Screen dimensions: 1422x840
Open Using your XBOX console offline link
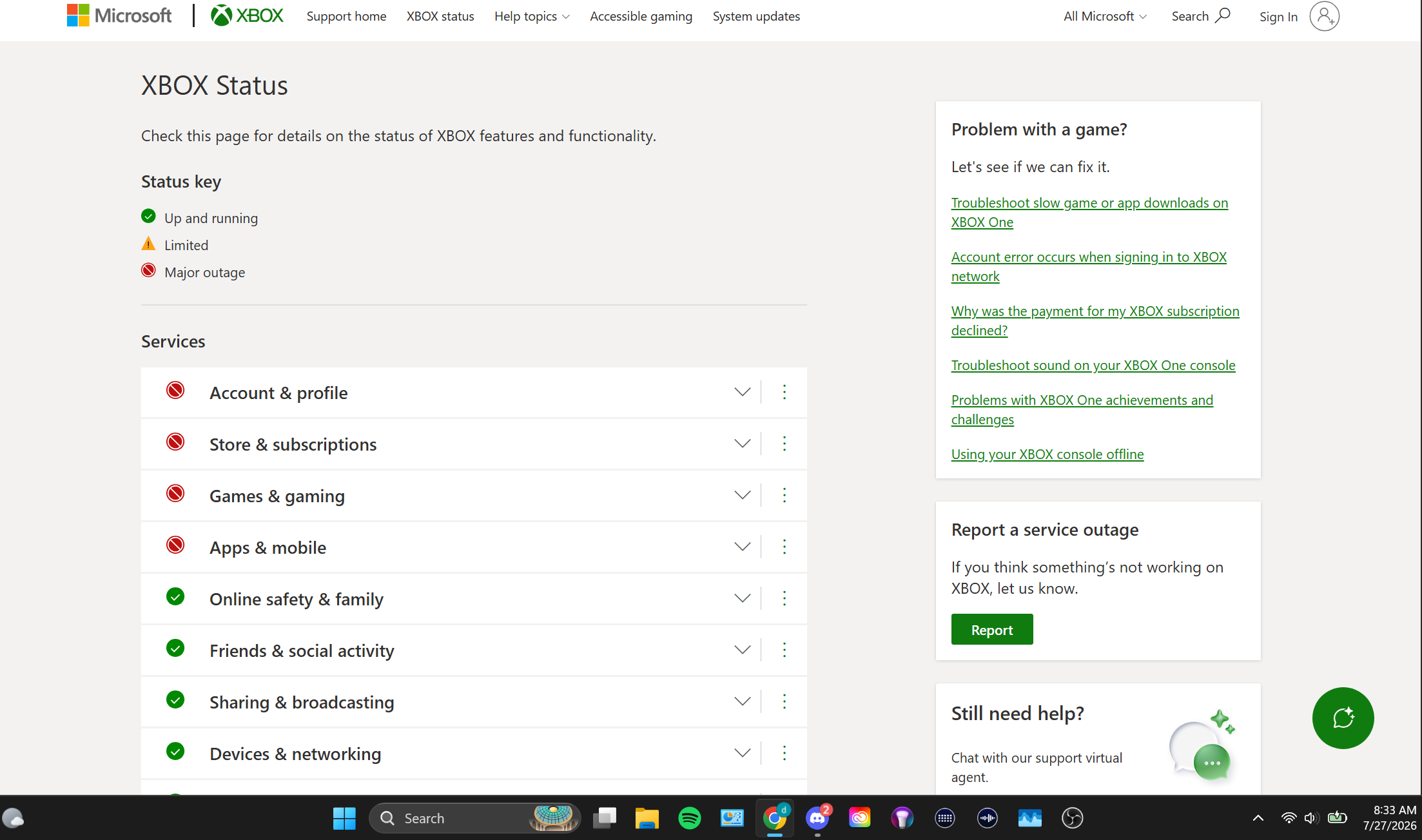coord(1047,454)
